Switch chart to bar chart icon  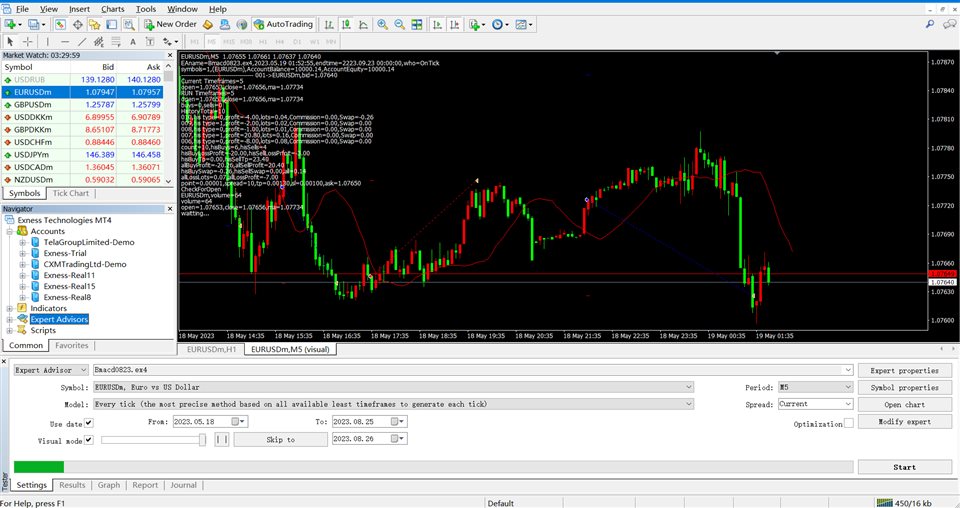329,24
